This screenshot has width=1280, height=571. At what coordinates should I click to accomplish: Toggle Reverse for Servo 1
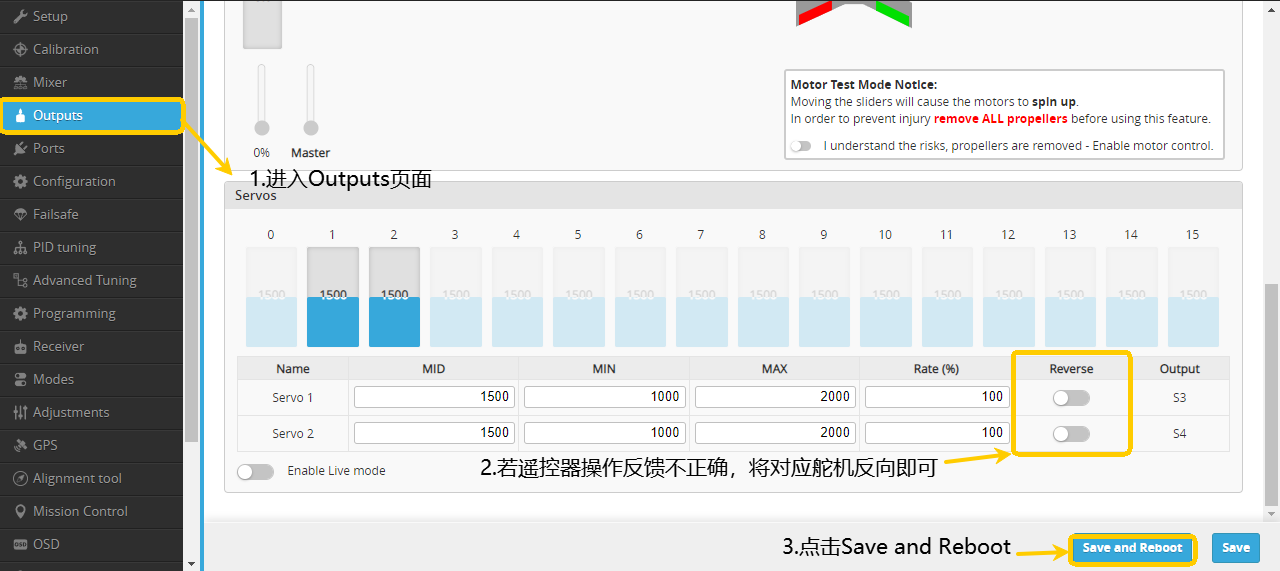coord(1071,398)
